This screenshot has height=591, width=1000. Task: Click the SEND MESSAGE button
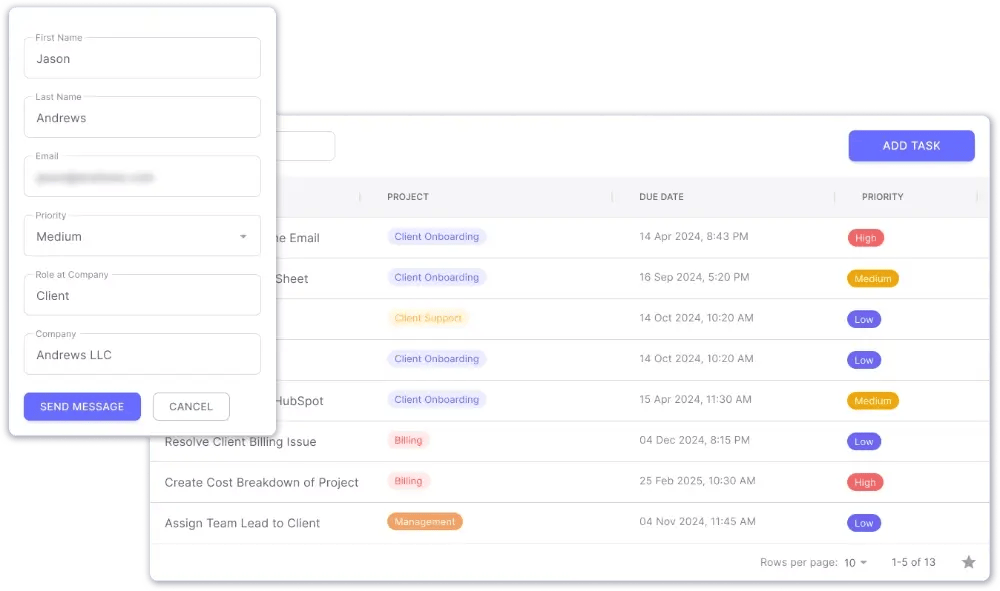pyautogui.click(x=81, y=406)
